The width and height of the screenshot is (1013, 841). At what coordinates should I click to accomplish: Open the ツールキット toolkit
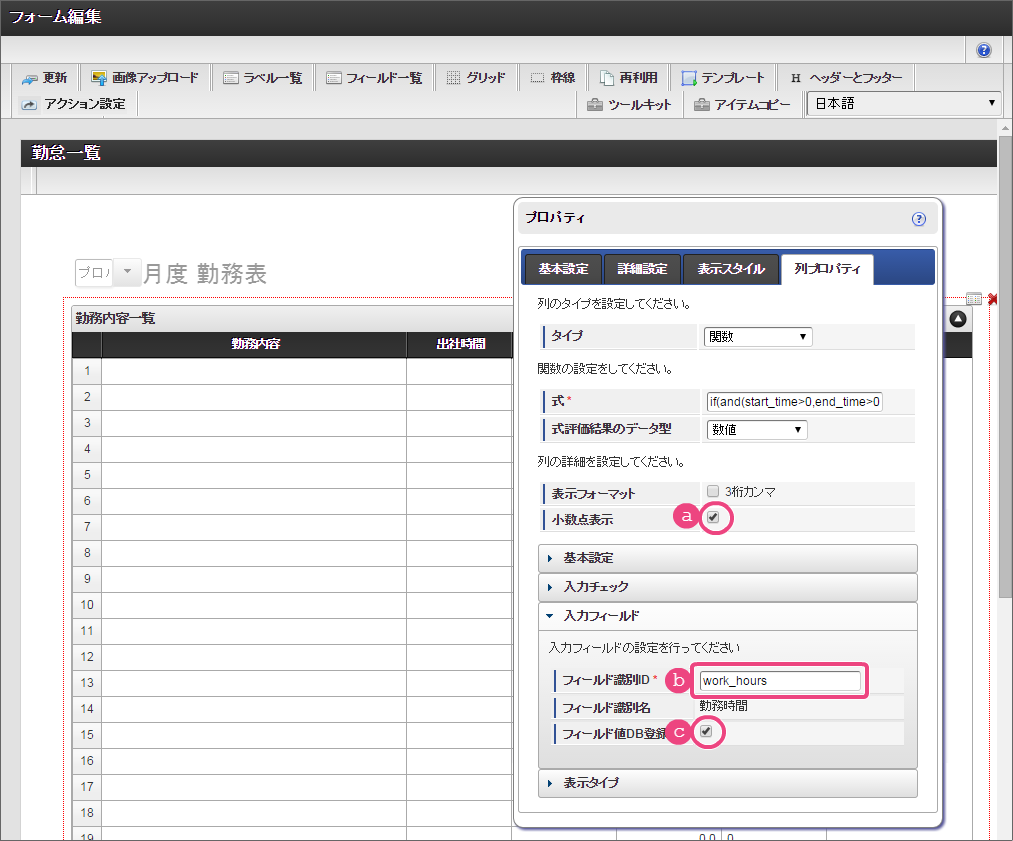coord(629,105)
